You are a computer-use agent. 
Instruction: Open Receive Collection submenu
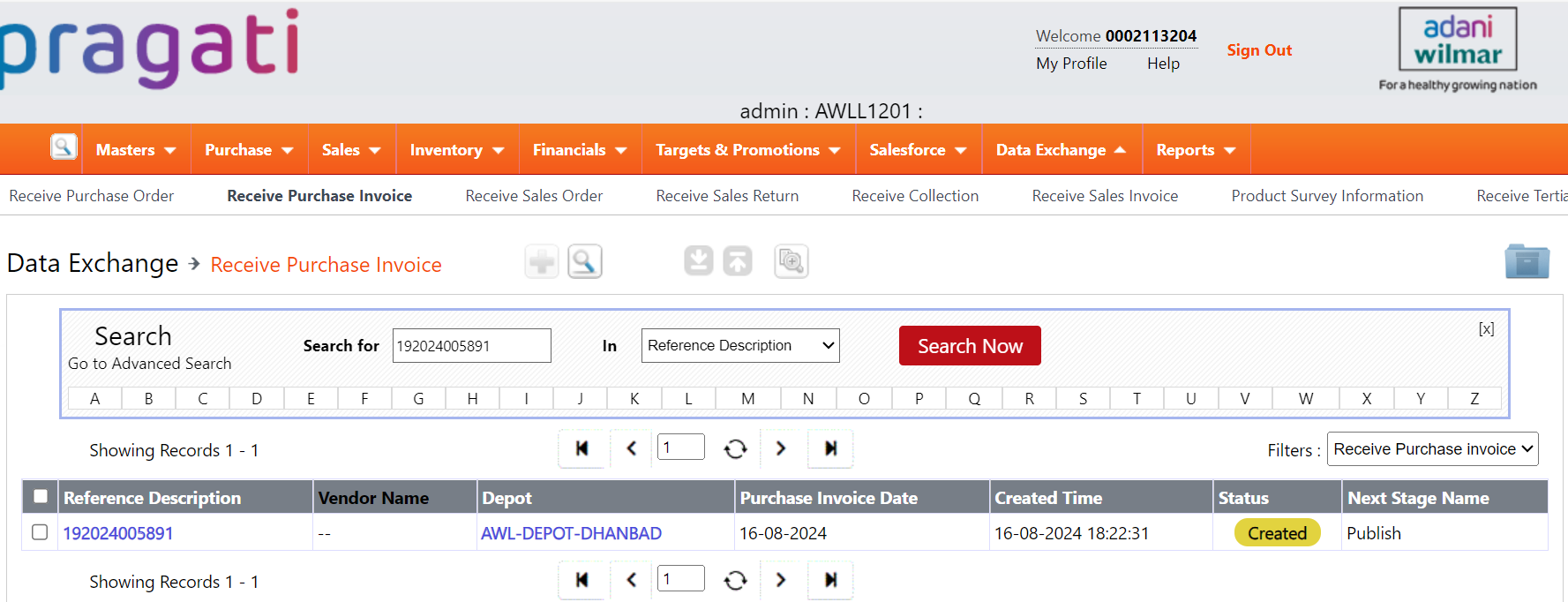pyautogui.click(x=915, y=196)
